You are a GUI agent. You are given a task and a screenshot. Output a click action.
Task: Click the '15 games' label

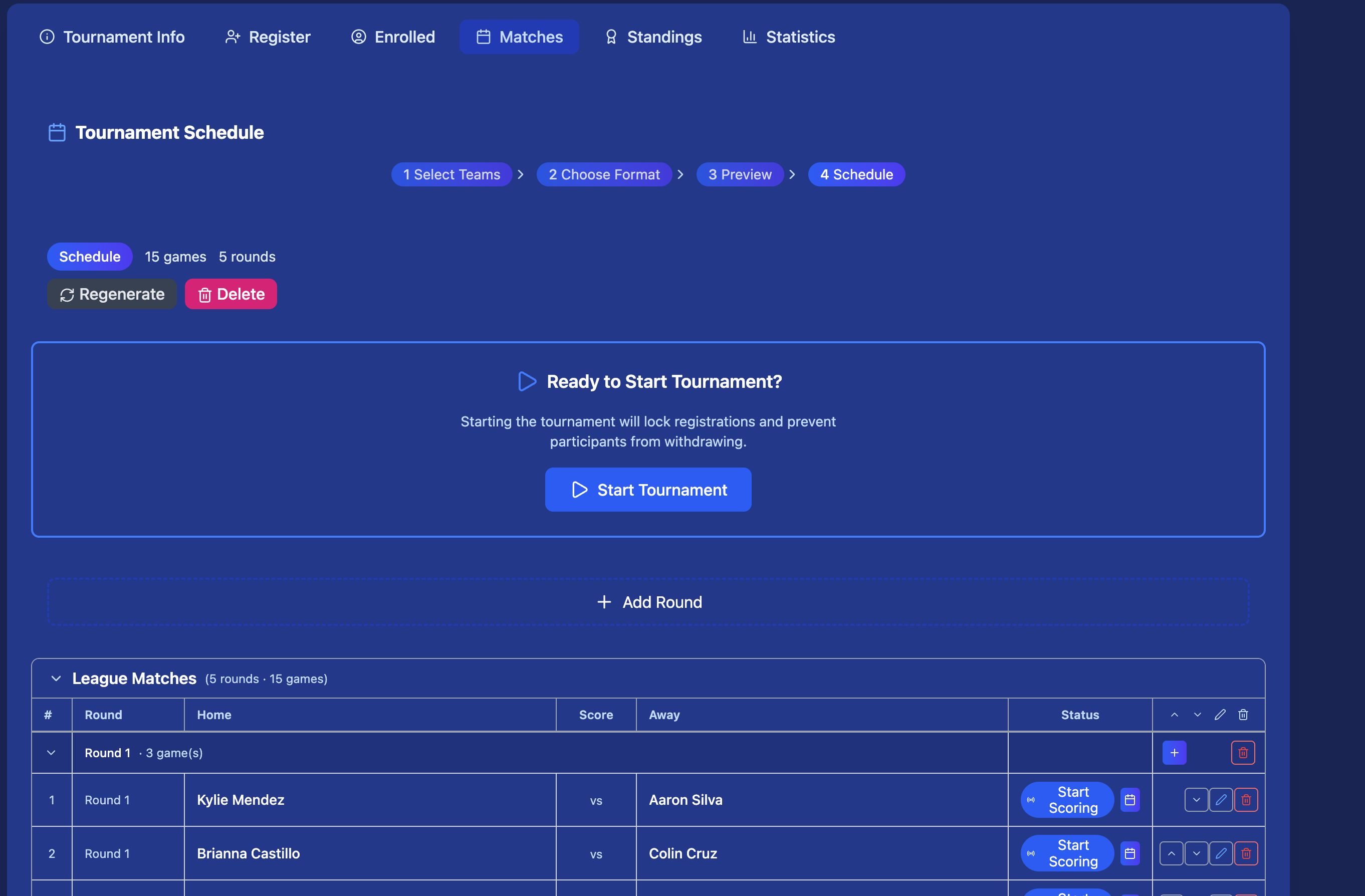pos(175,257)
